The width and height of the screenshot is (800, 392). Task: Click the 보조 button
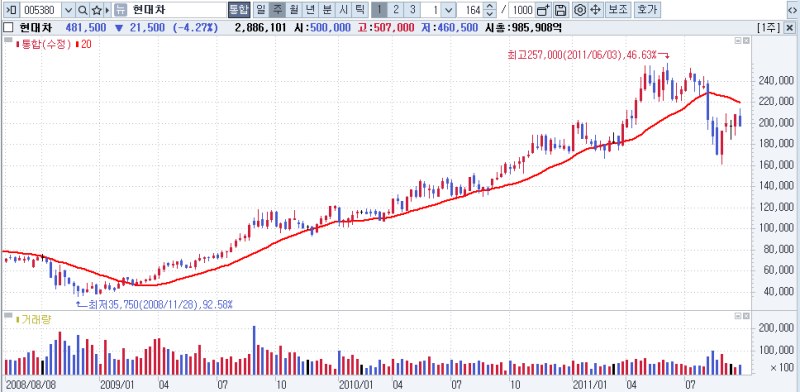[619, 10]
